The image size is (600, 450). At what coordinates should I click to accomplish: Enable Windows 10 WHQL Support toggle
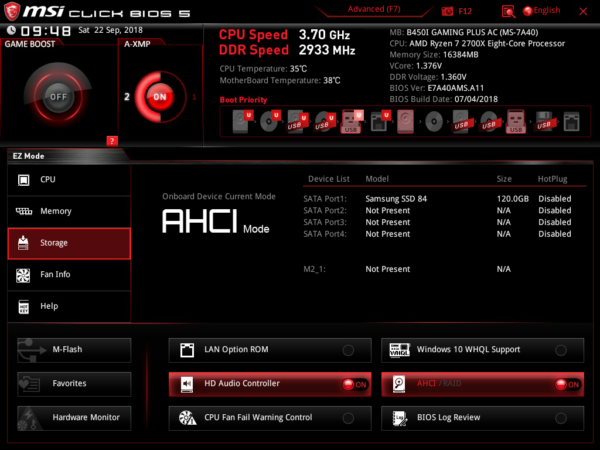pyautogui.click(x=561, y=350)
